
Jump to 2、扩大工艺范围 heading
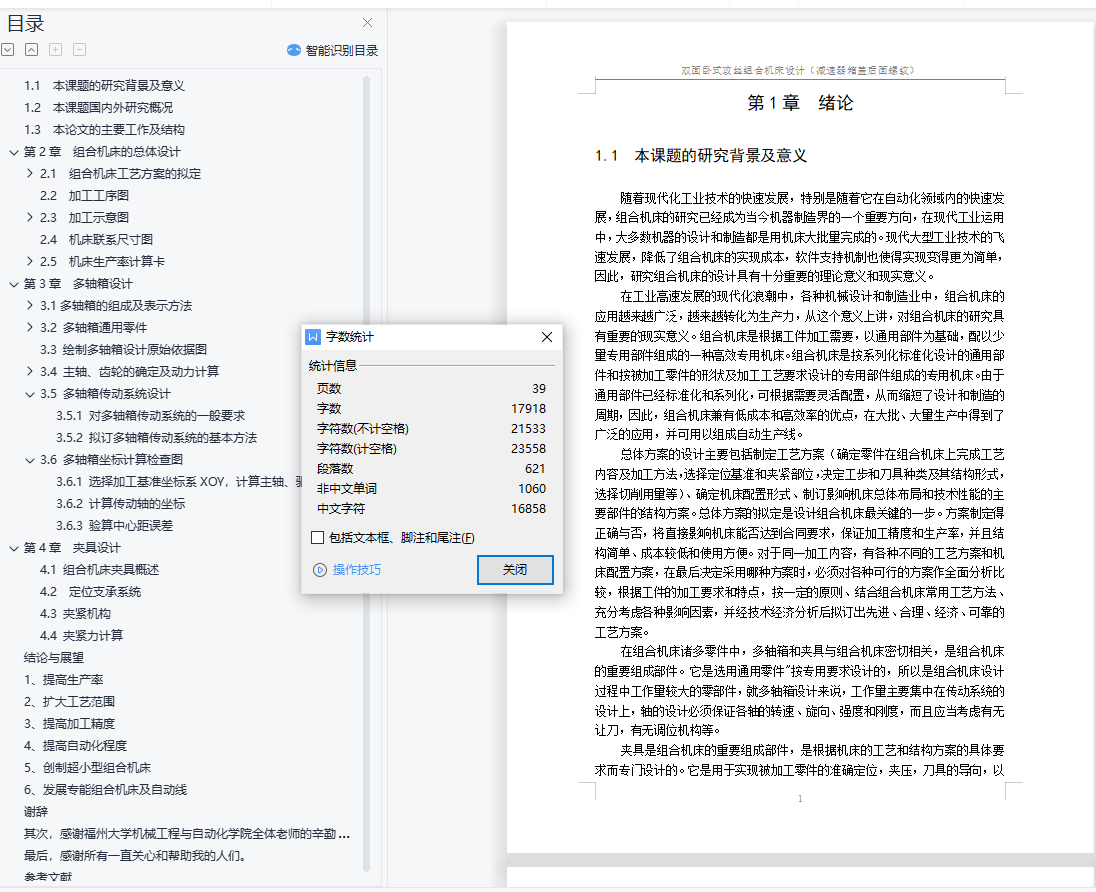coord(69,702)
